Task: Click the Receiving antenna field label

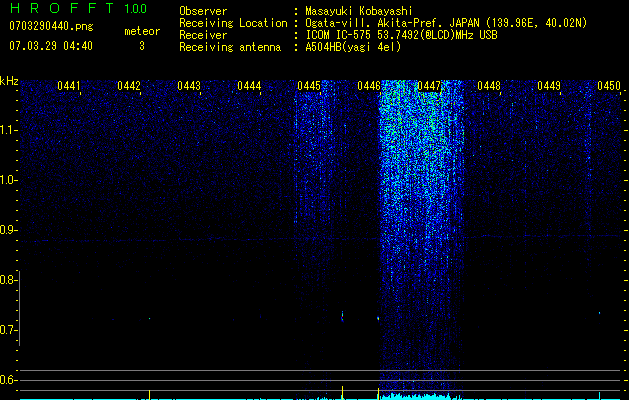Action: pos(230,47)
